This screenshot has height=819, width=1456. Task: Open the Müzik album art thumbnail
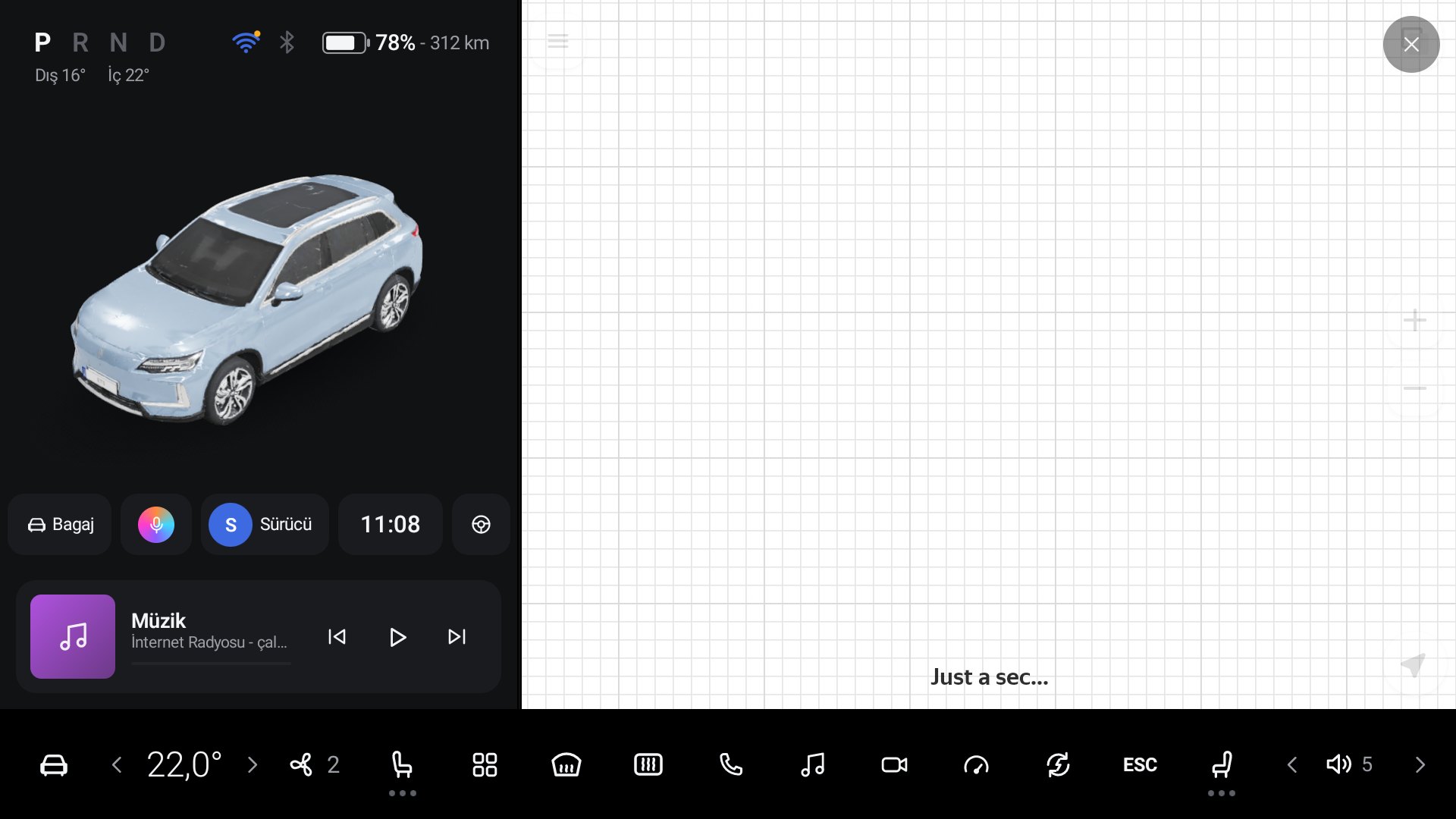tap(73, 636)
